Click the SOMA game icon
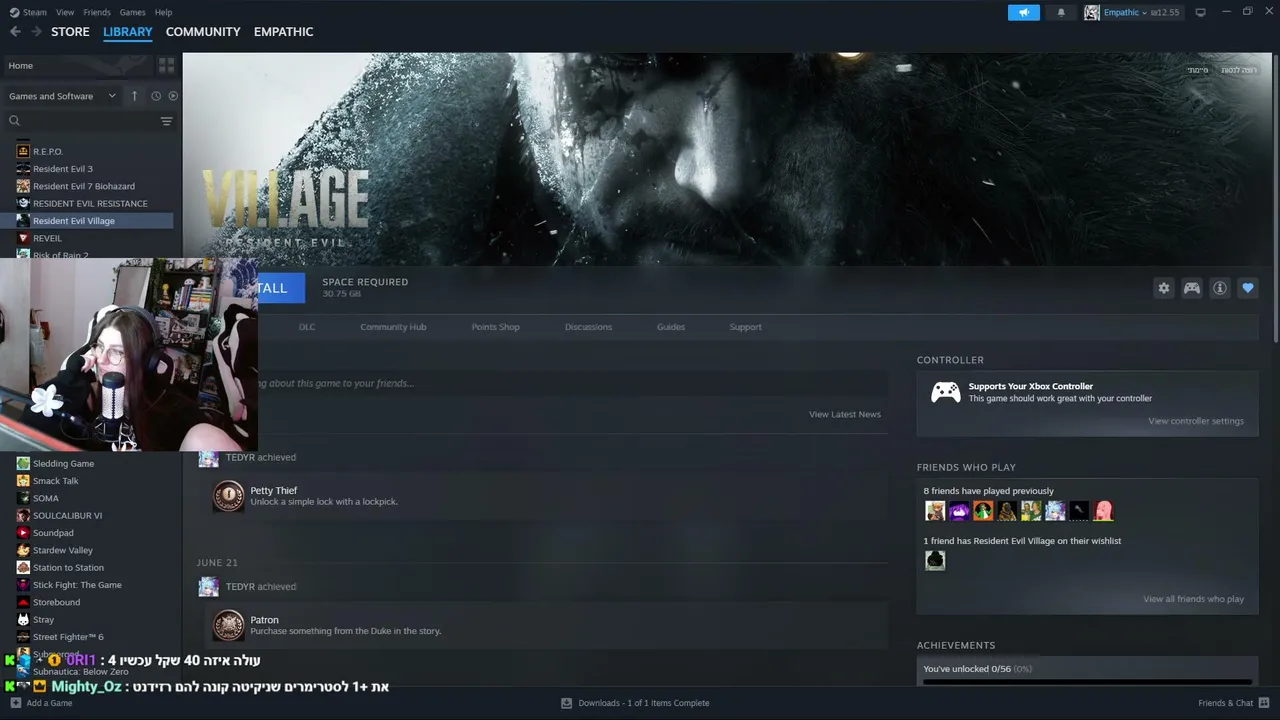The image size is (1280, 720). [23, 498]
